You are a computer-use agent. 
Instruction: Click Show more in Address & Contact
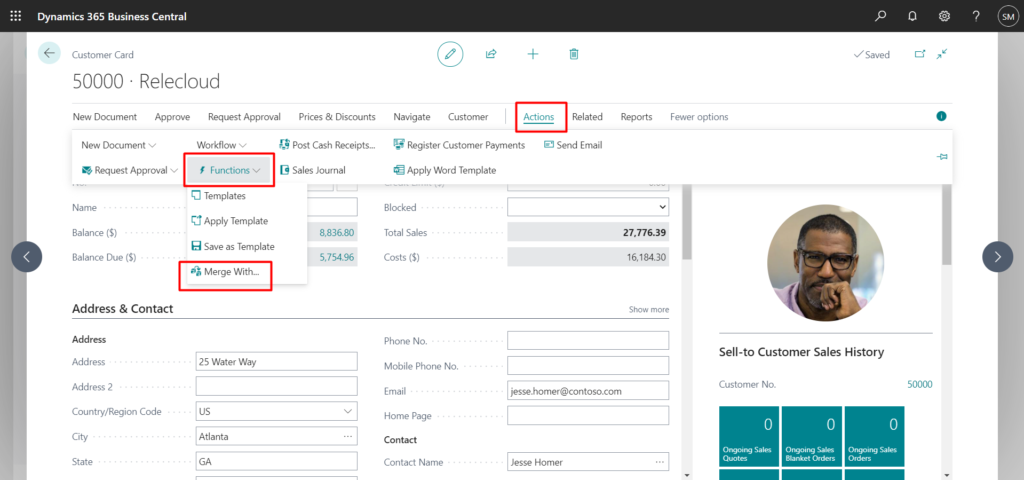click(648, 310)
